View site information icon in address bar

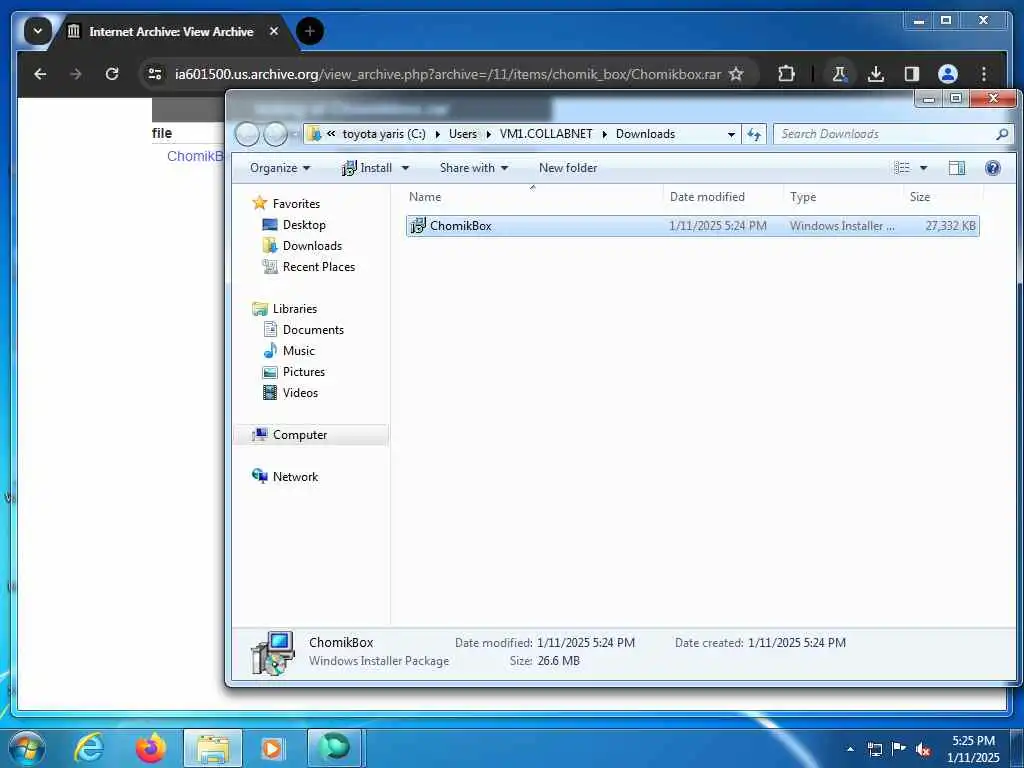coord(155,74)
